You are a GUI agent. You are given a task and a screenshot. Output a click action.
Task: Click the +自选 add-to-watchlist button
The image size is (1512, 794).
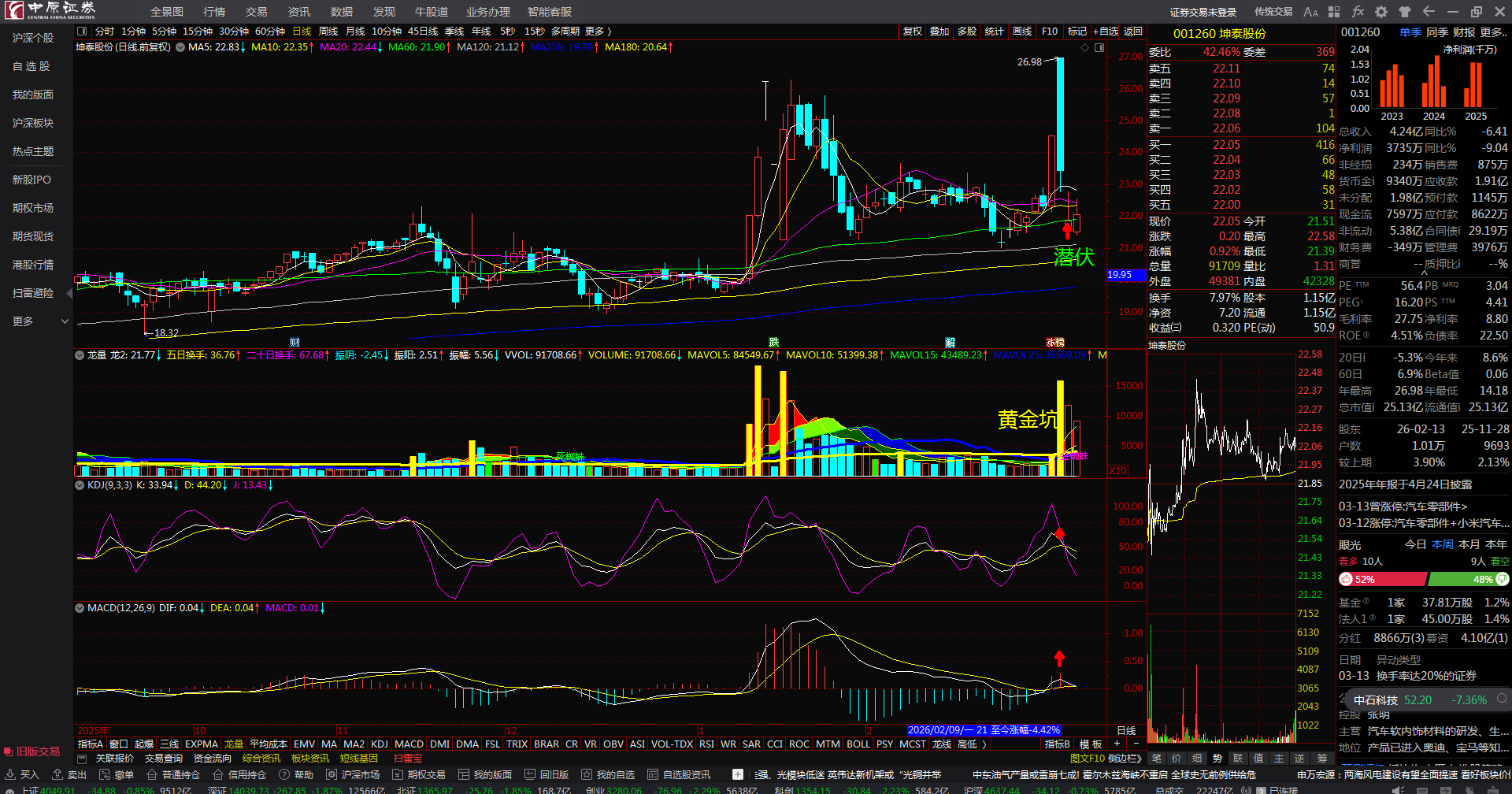[1106, 32]
